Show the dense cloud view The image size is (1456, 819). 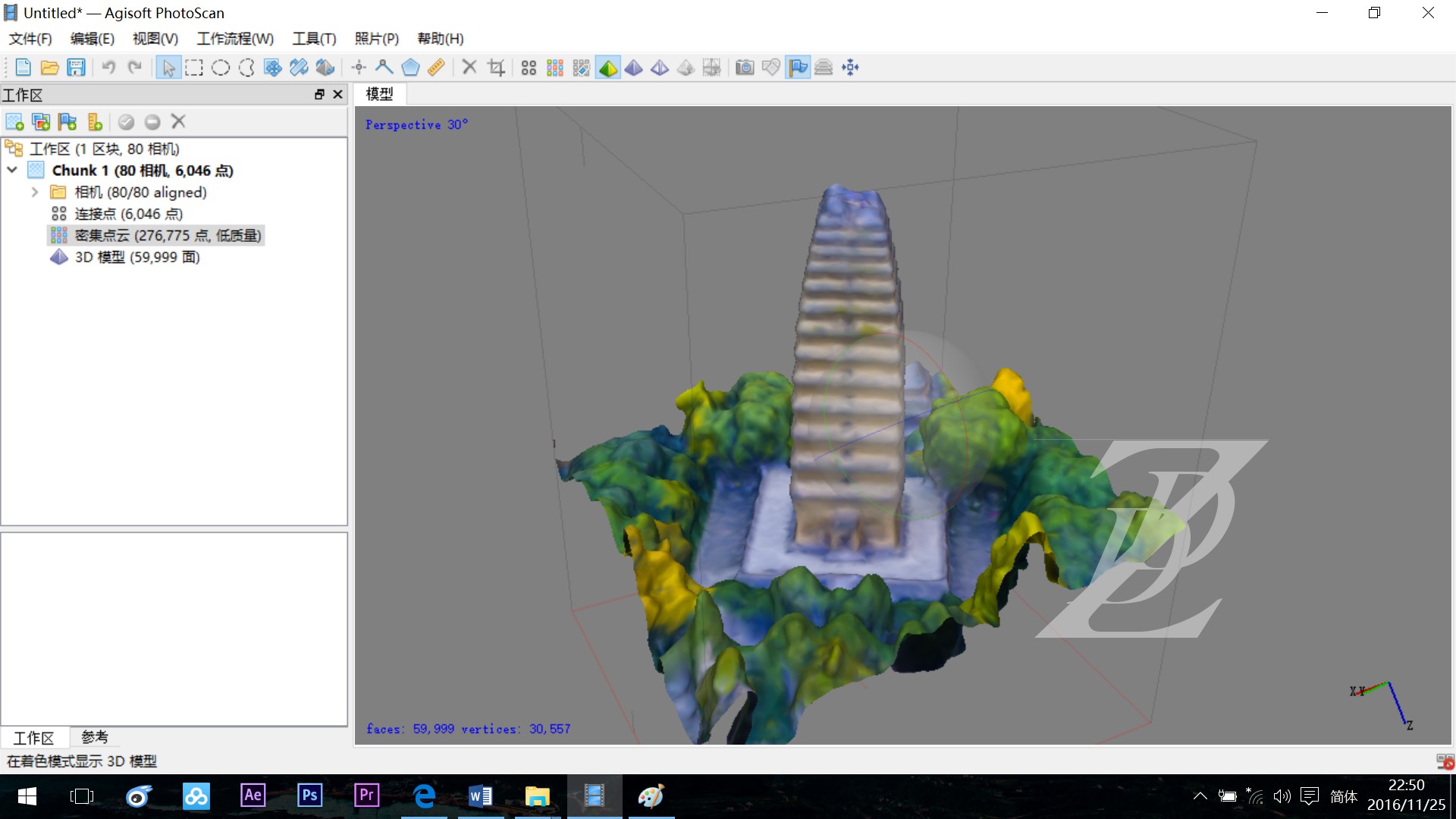click(555, 67)
